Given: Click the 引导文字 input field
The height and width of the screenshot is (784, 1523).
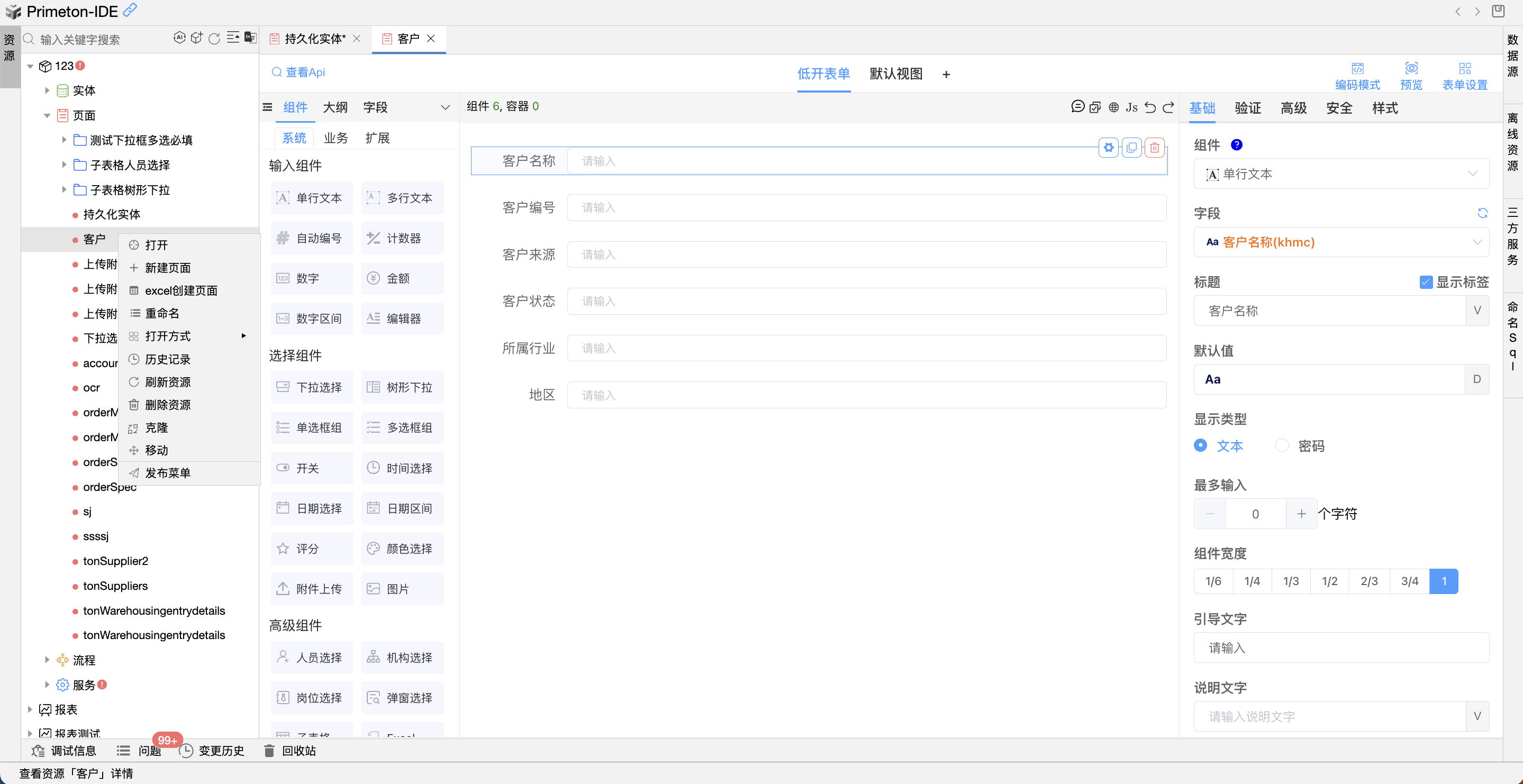Looking at the screenshot, I should pos(1340,648).
